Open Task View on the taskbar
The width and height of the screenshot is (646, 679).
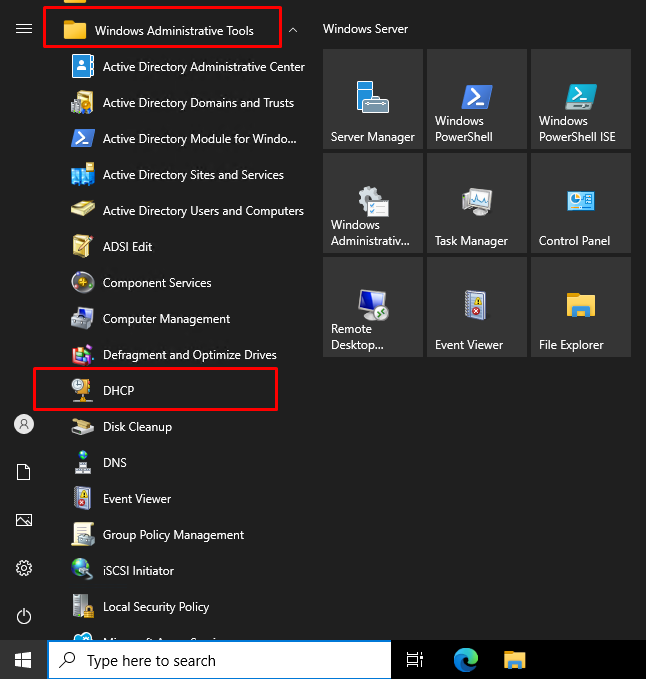pos(414,660)
